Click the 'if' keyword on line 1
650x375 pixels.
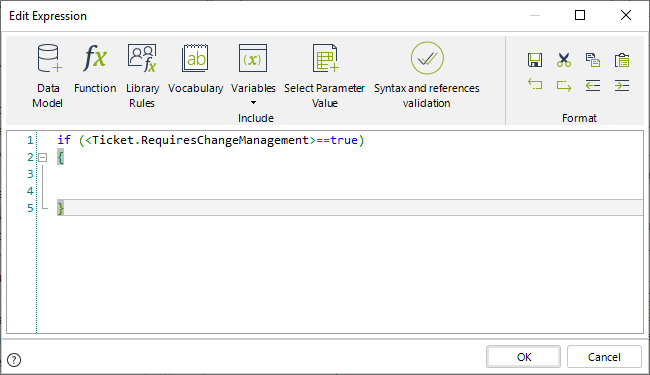[64, 140]
